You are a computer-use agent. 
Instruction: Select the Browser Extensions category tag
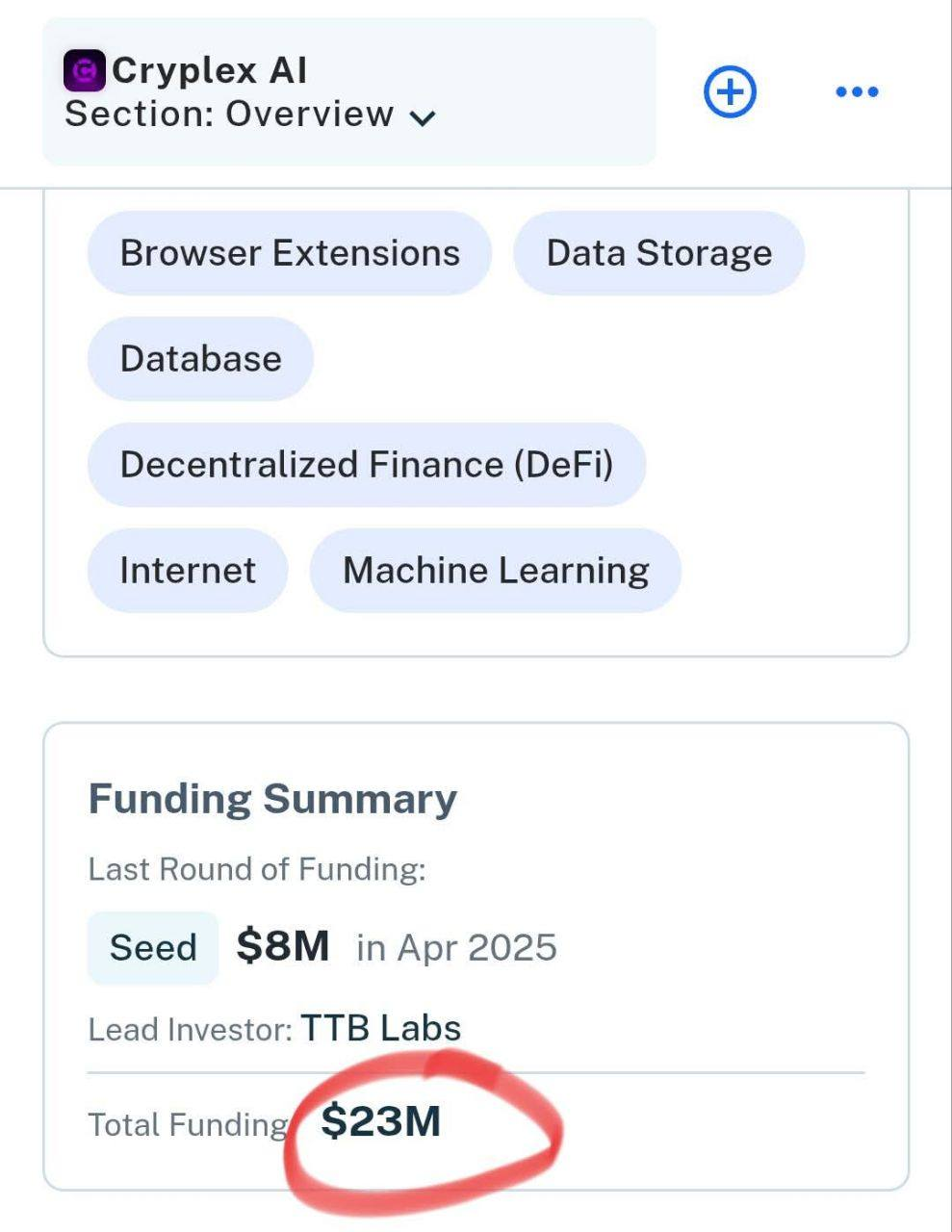290,253
